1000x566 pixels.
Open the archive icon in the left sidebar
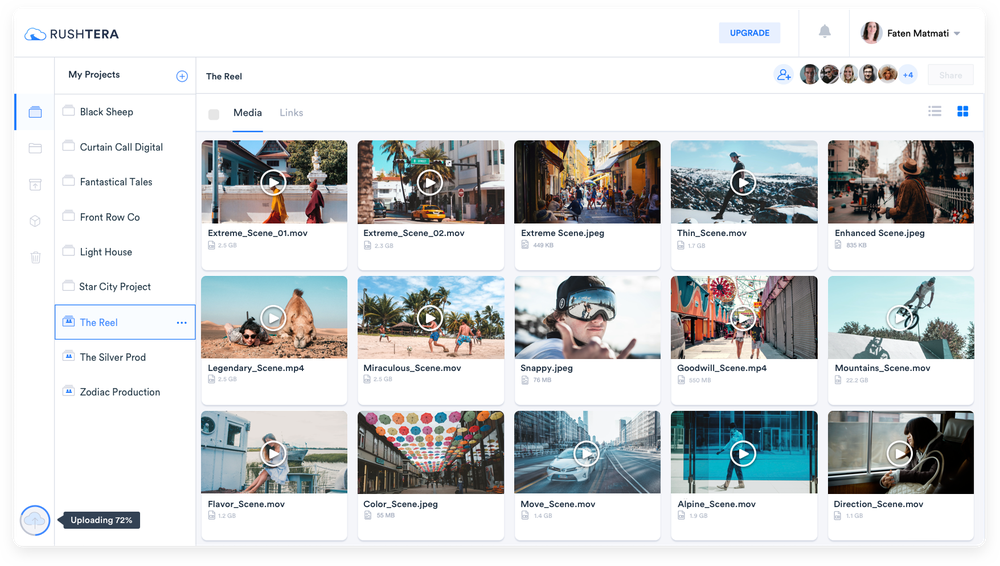[x=35, y=184]
